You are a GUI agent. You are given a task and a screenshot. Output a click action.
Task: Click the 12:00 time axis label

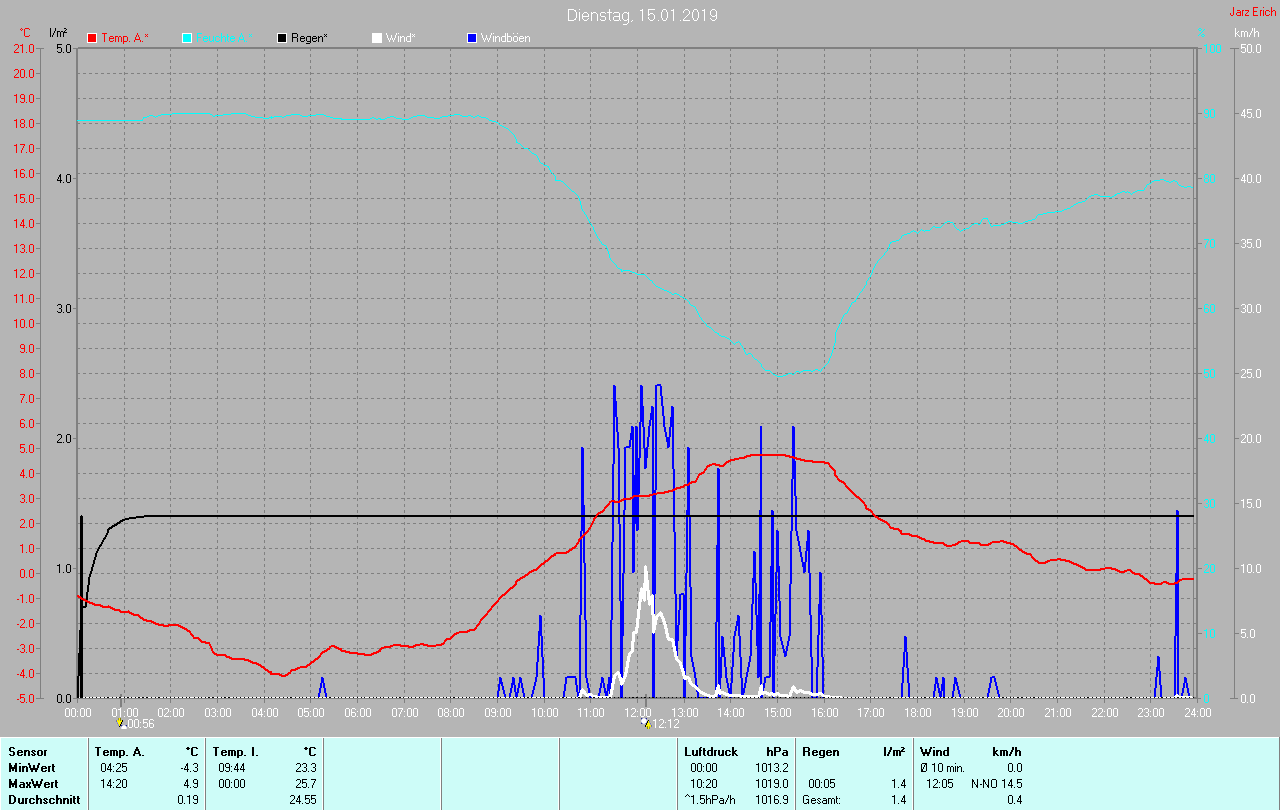(x=637, y=712)
